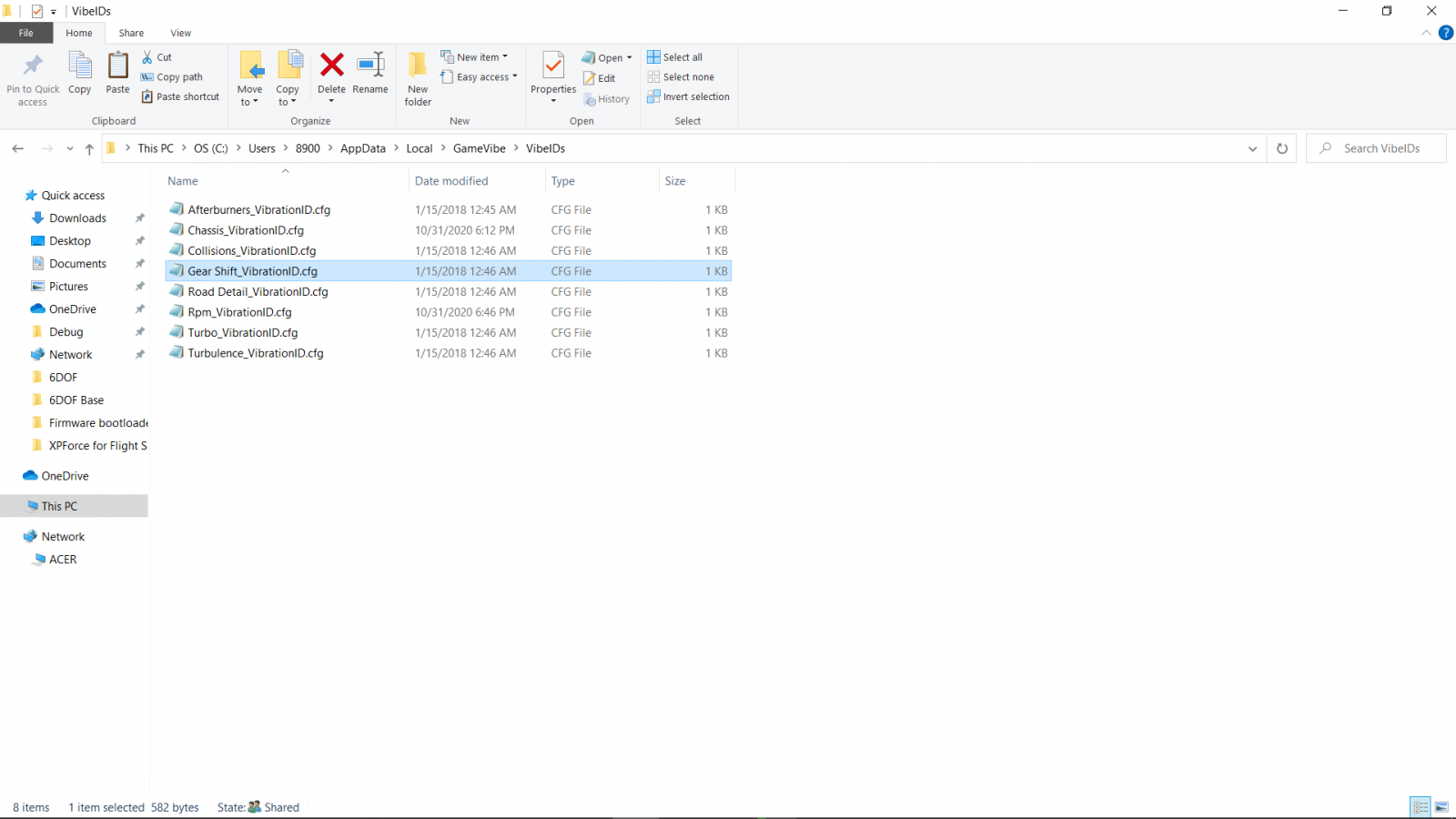Click the Copy icon in Clipboard group

(80, 66)
